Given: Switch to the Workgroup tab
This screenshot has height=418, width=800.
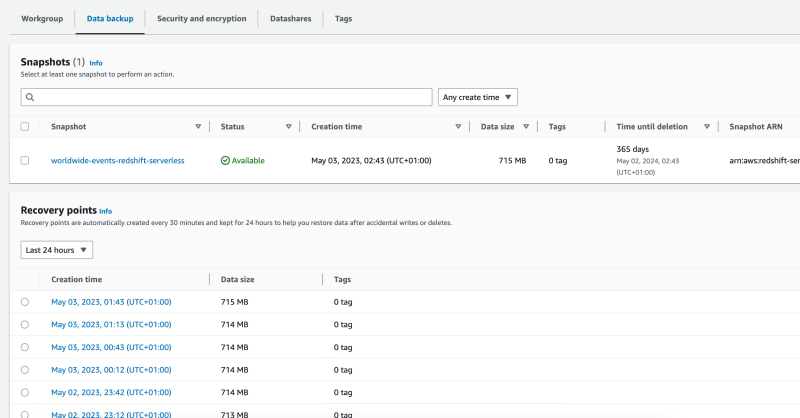Looking at the screenshot, I should pos(42,18).
